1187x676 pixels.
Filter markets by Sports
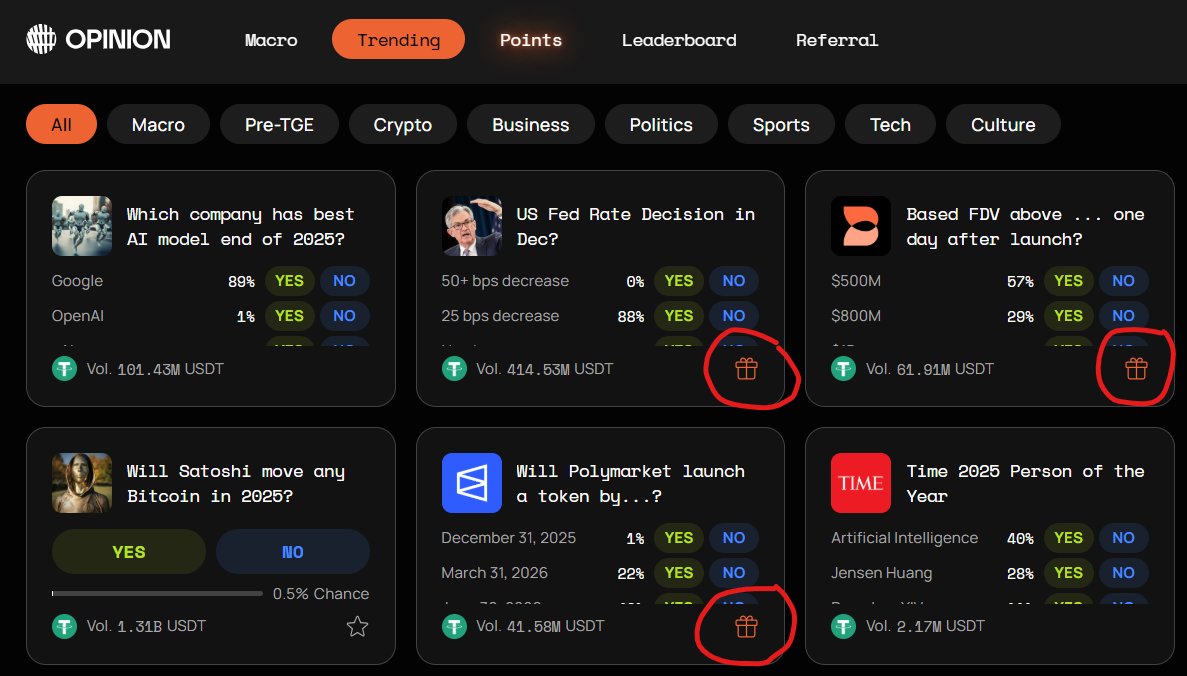point(781,124)
